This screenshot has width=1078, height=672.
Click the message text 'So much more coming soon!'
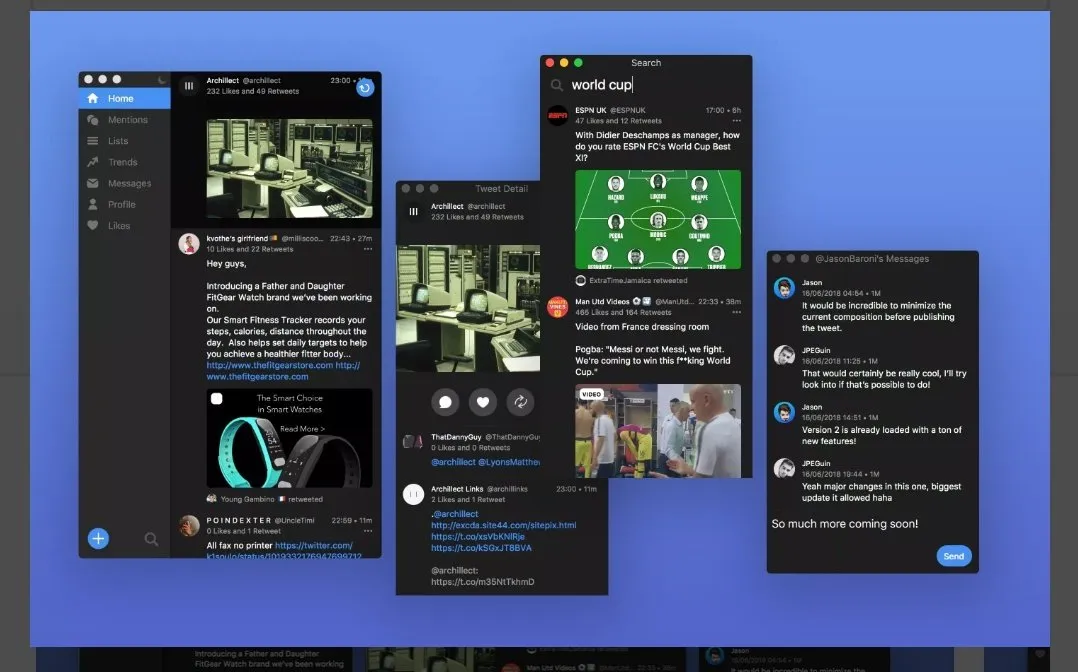[x=845, y=523]
